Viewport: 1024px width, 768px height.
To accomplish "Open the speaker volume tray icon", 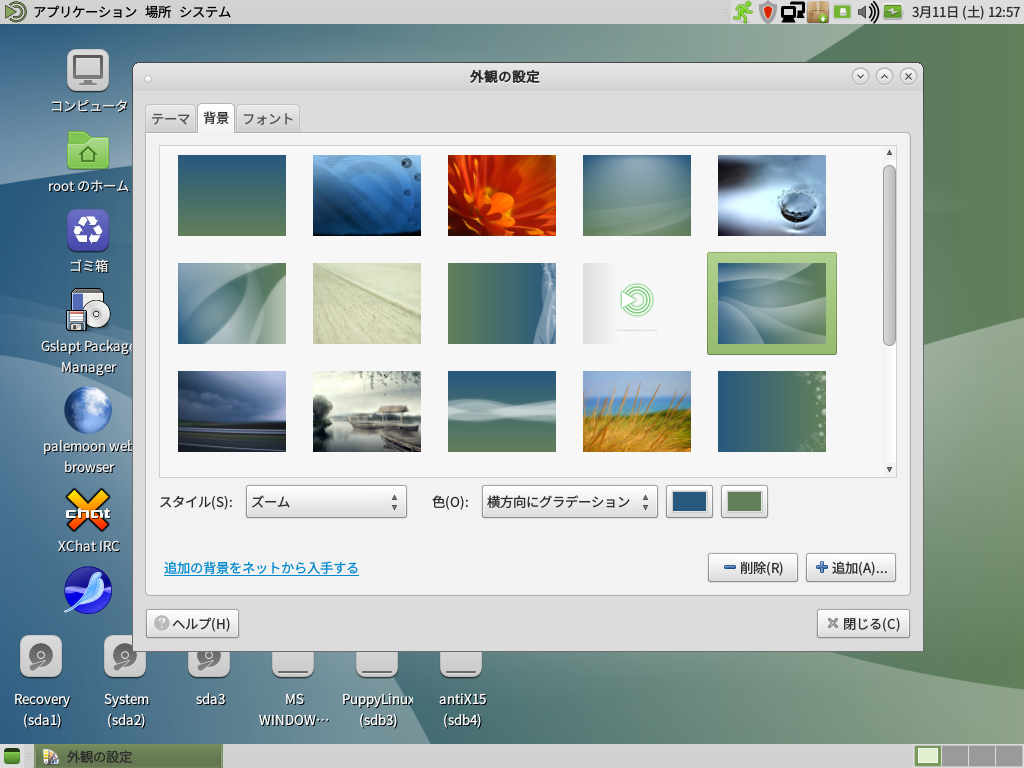I will (868, 12).
